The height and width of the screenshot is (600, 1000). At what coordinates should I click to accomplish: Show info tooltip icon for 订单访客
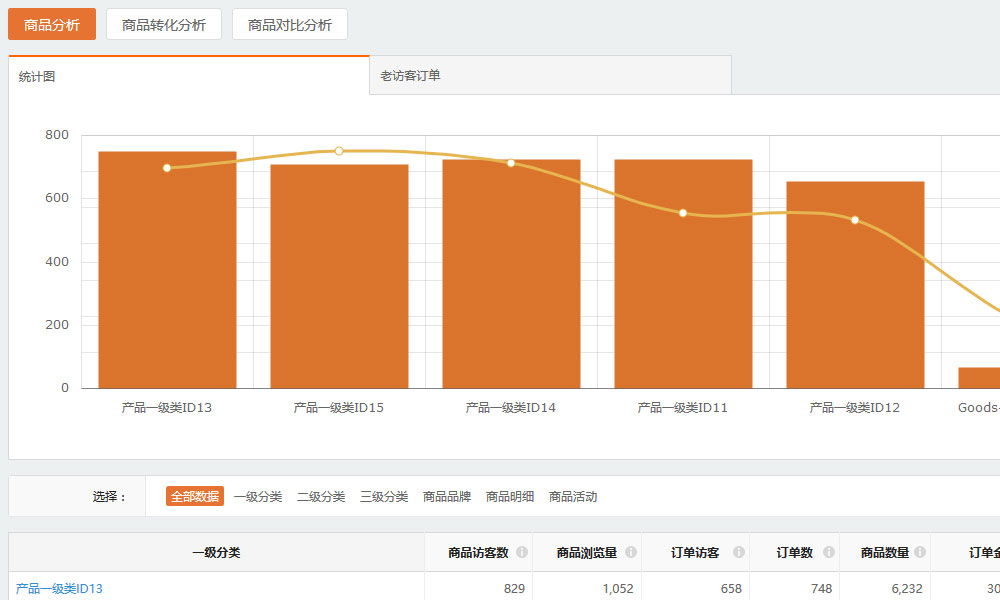739,552
